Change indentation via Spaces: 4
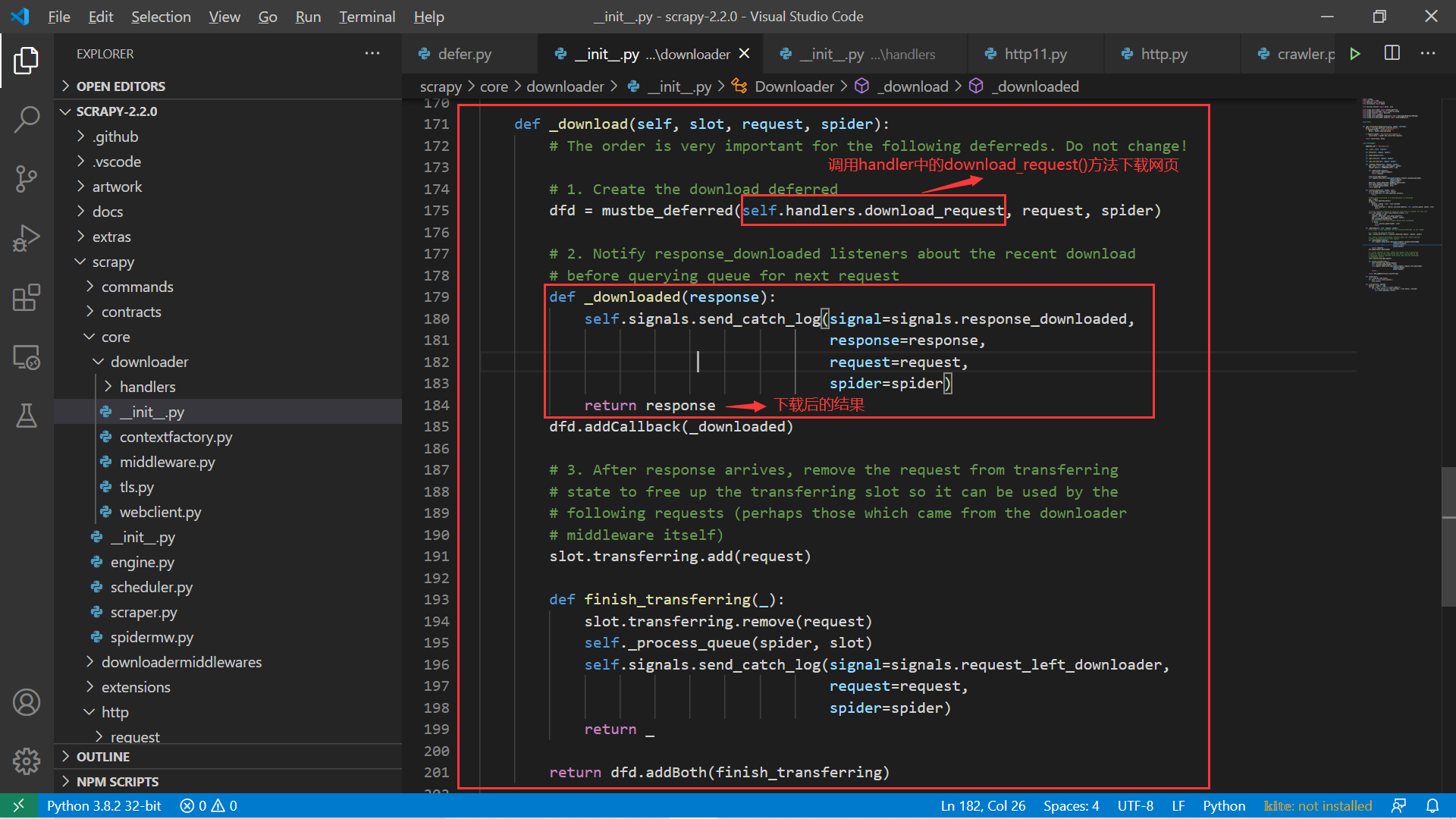 click(1071, 805)
